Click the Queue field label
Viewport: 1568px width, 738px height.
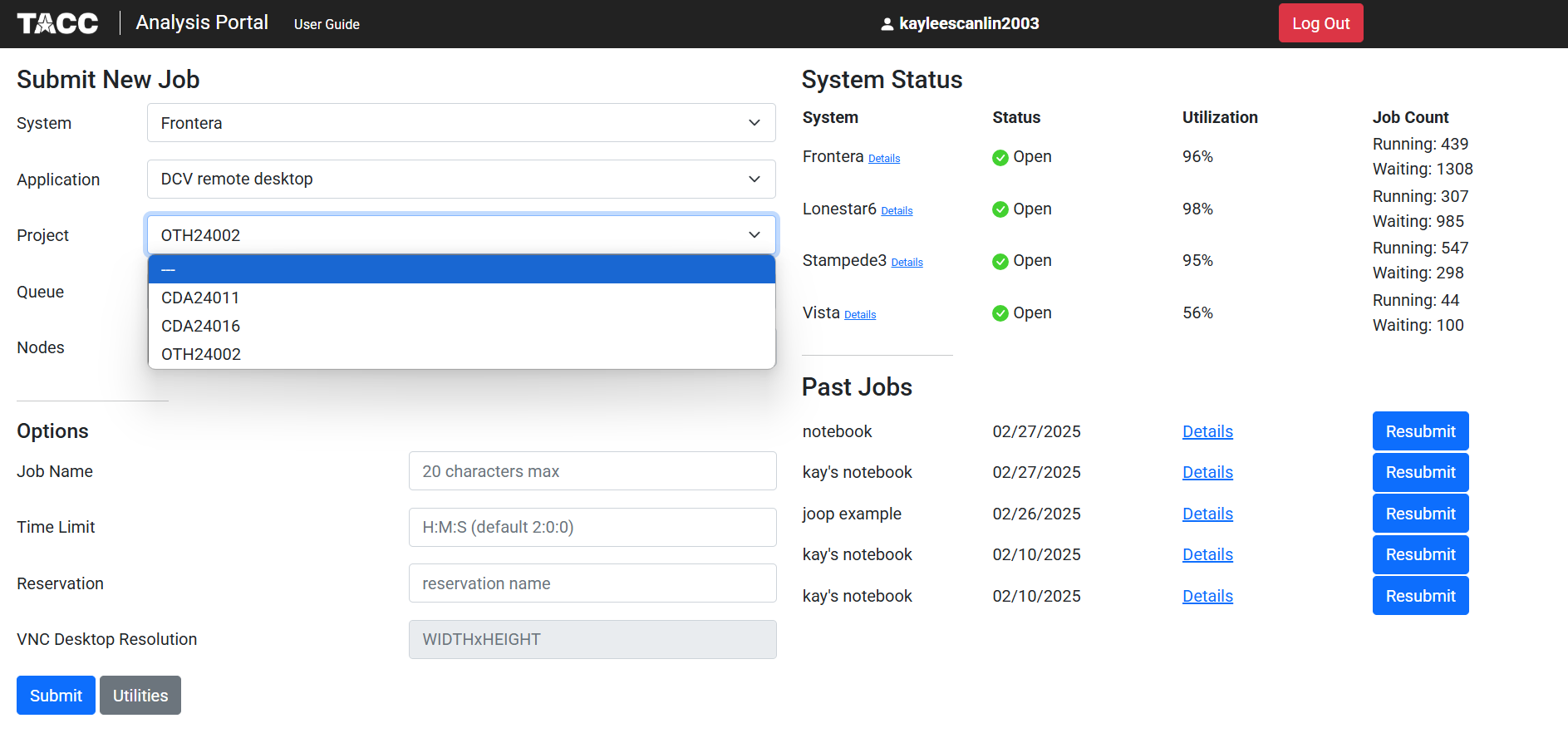click(x=40, y=292)
